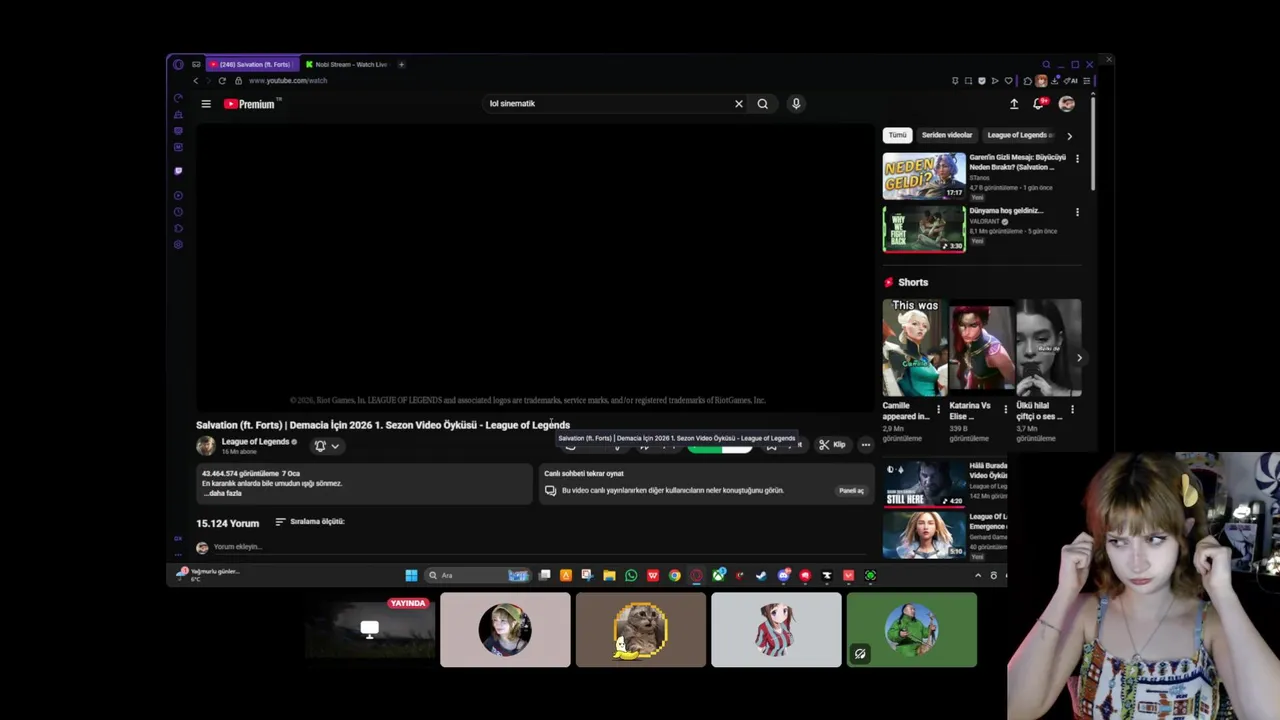Select the Tümü filter chip
This screenshot has height=720, width=1280.
click(898, 135)
